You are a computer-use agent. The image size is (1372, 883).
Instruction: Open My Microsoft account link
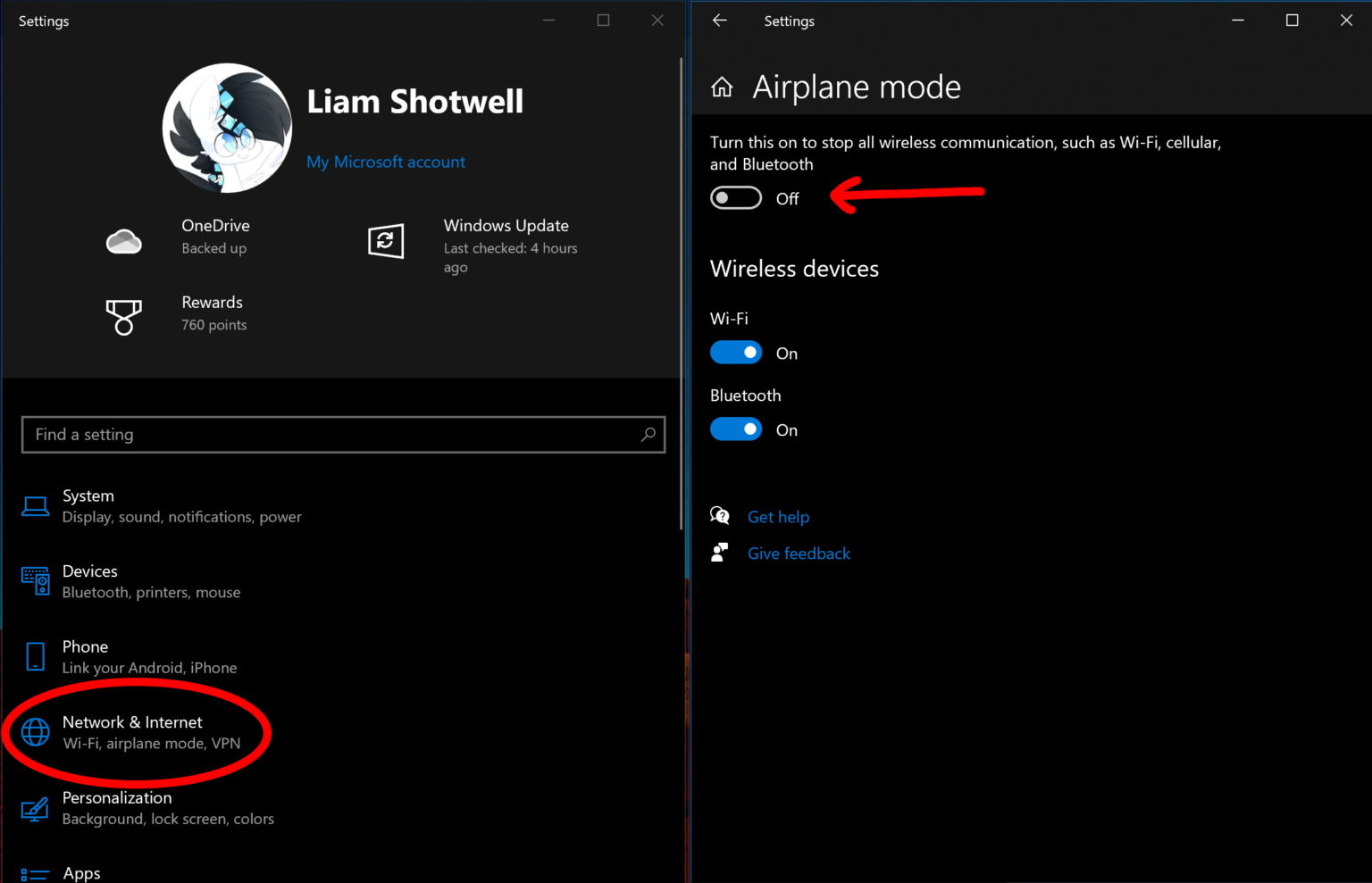[386, 162]
